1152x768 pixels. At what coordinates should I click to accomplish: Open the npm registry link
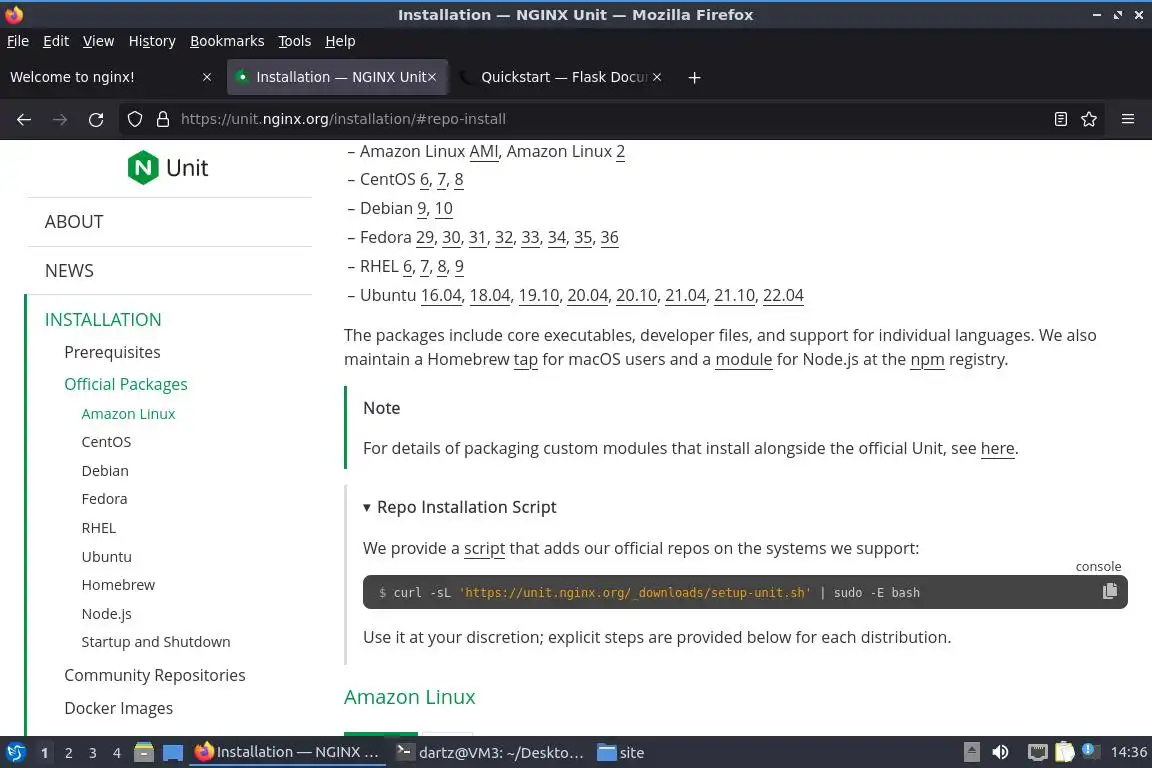(927, 359)
